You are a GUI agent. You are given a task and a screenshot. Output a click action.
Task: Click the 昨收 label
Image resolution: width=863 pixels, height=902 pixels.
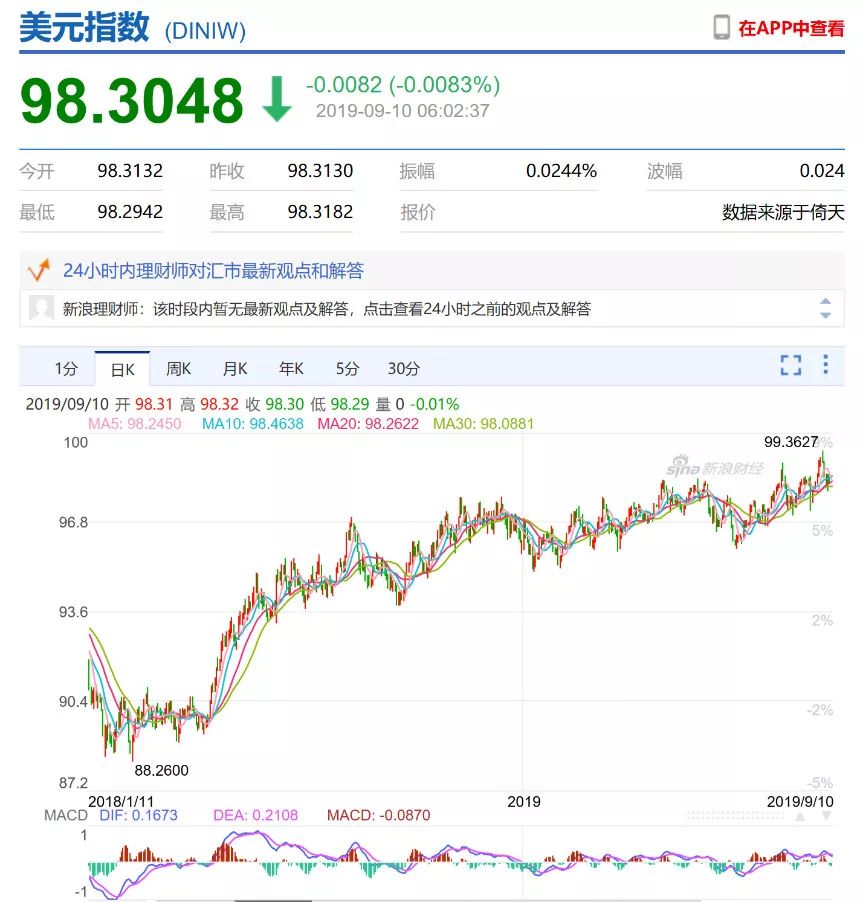tap(227, 171)
